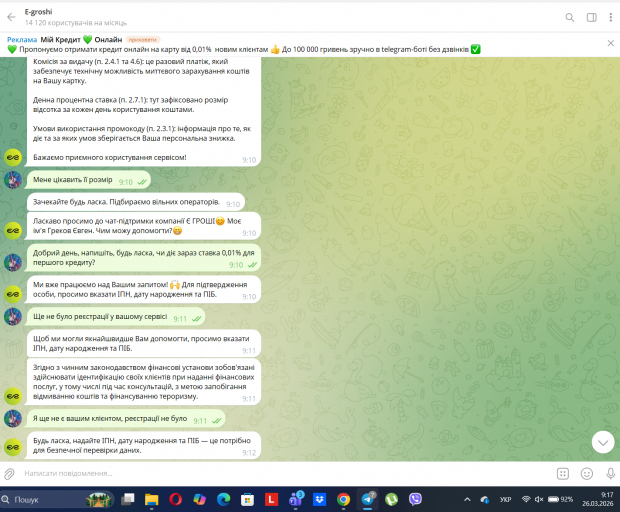This screenshot has height=512, width=620.
Task: Select message 'Добрий день, напишіть, будь ласка'
Action: [x=144, y=257]
